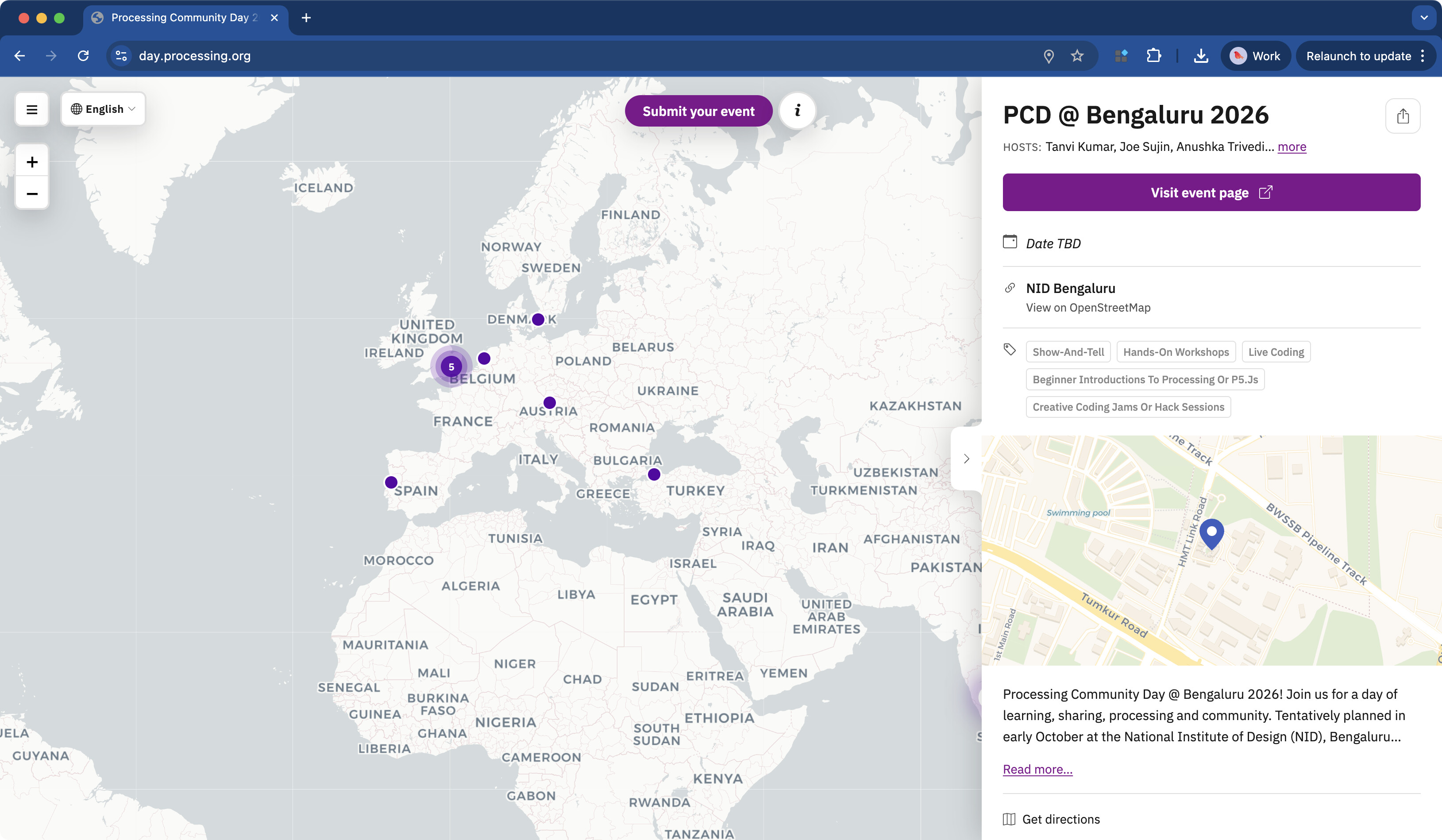Open a new browser tab

coord(306,18)
